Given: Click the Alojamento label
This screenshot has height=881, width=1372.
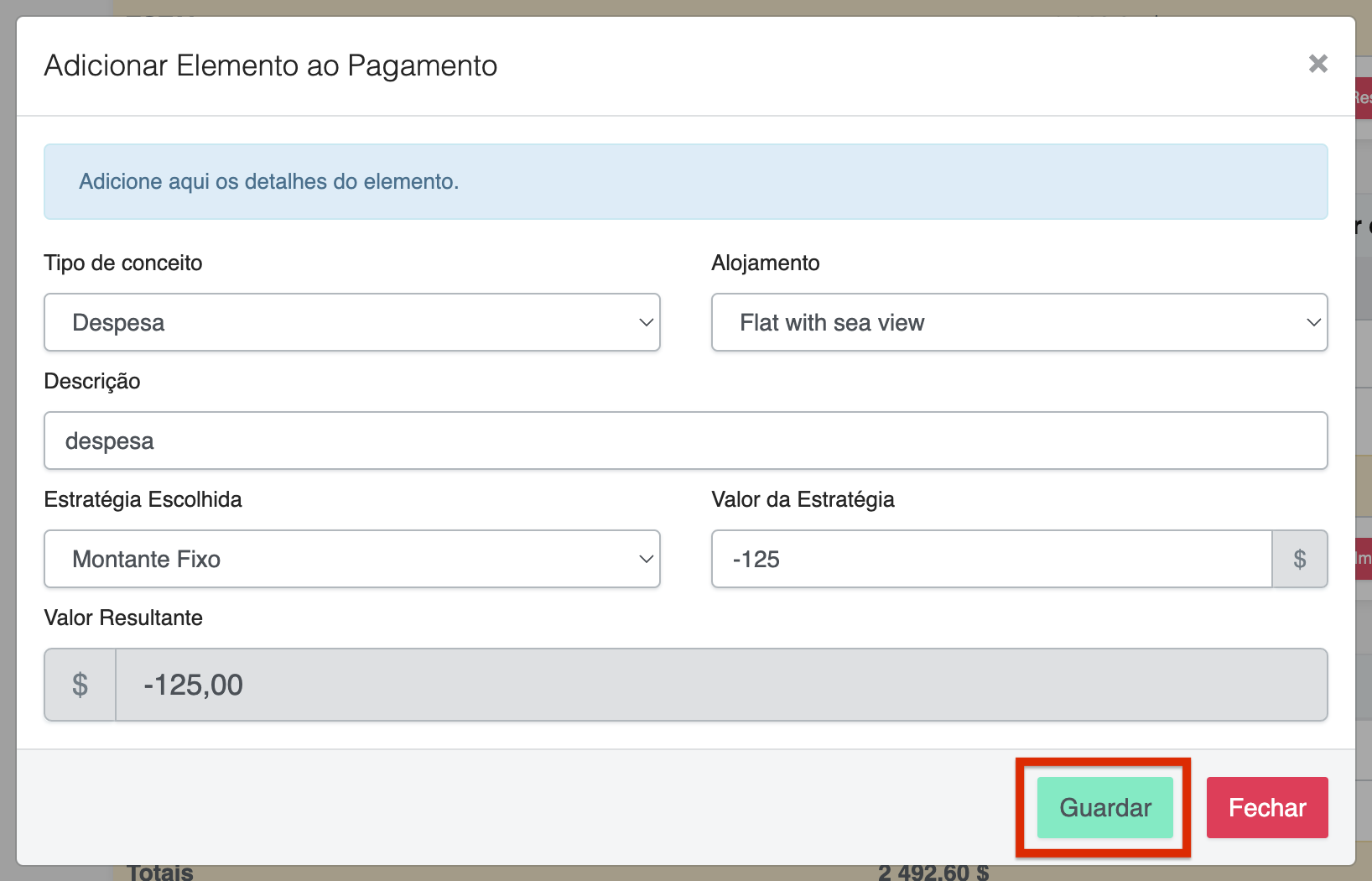Looking at the screenshot, I should click(x=765, y=263).
